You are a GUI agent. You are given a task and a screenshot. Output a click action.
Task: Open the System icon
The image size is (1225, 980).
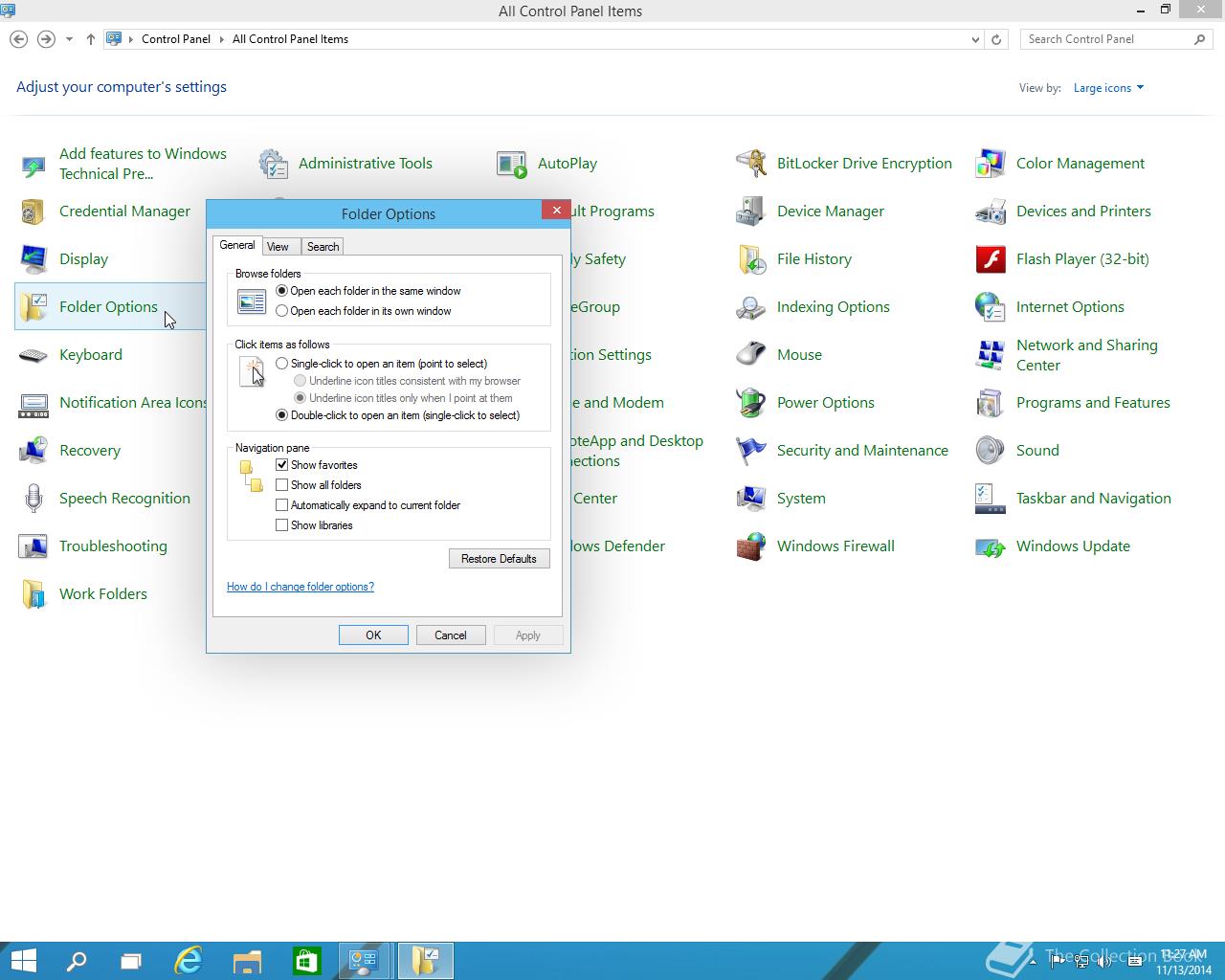[x=751, y=499]
